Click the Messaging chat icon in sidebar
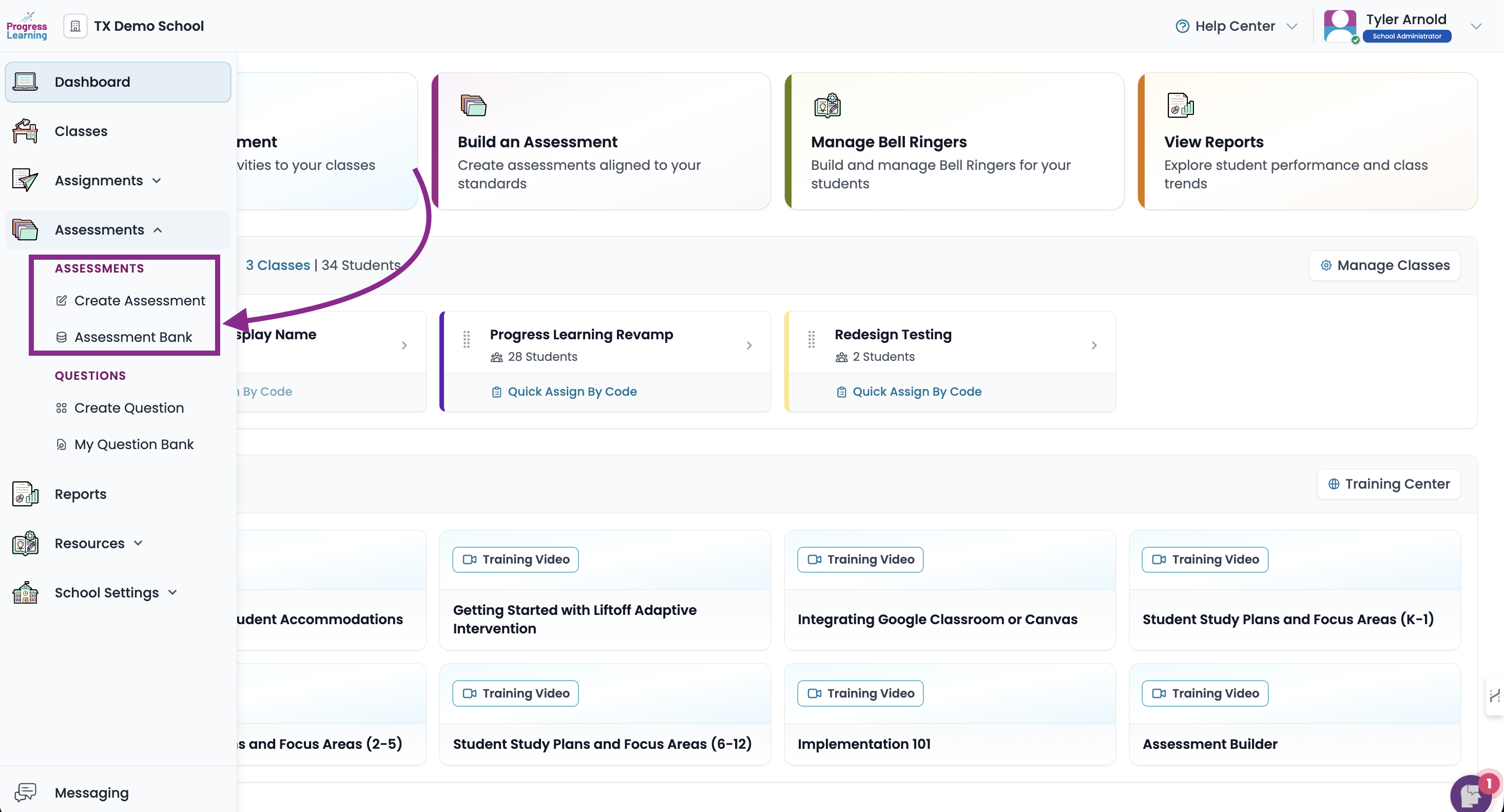Screen dimensions: 1504x812 [x=25, y=792]
